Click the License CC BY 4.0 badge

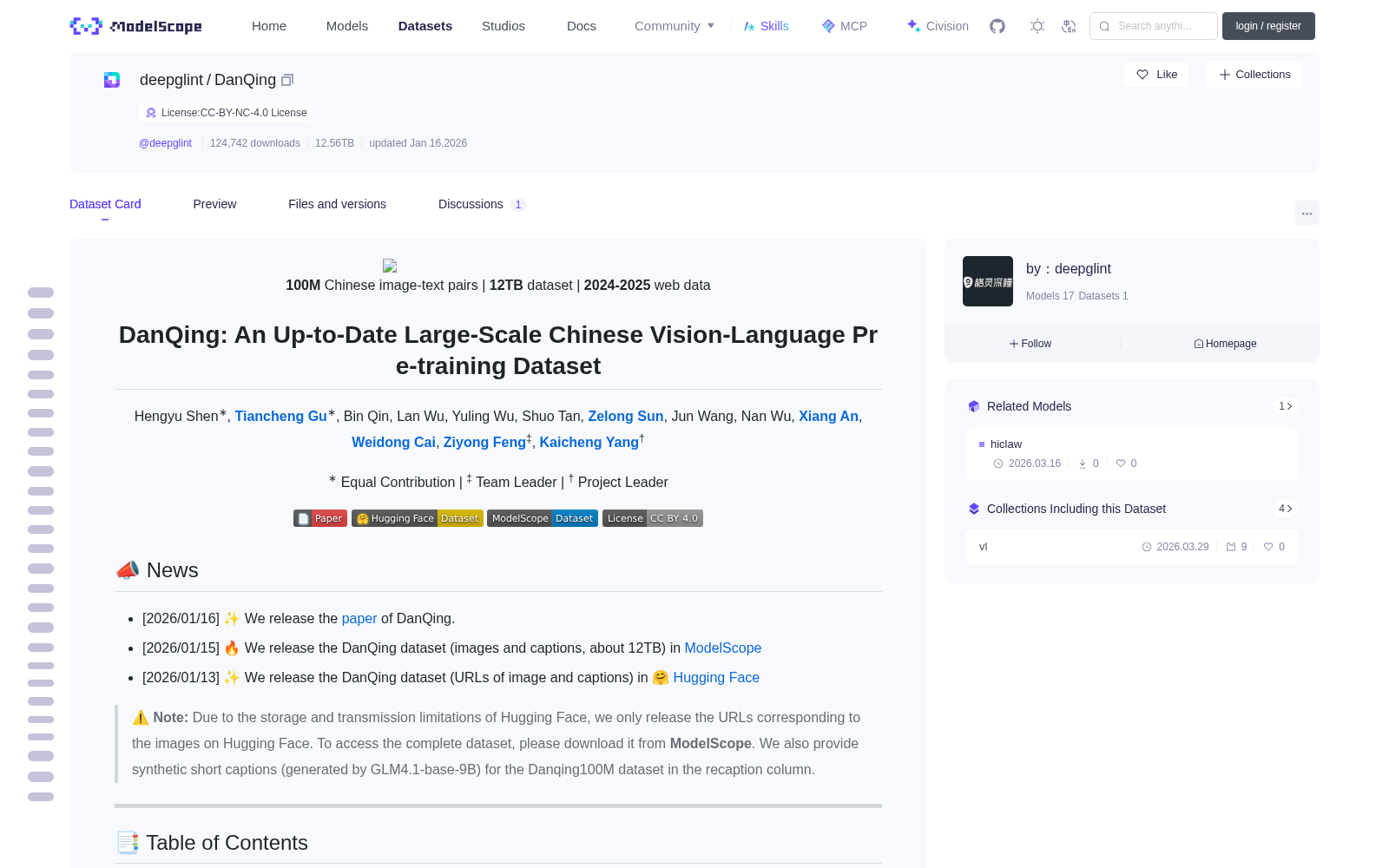click(x=653, y=518)
